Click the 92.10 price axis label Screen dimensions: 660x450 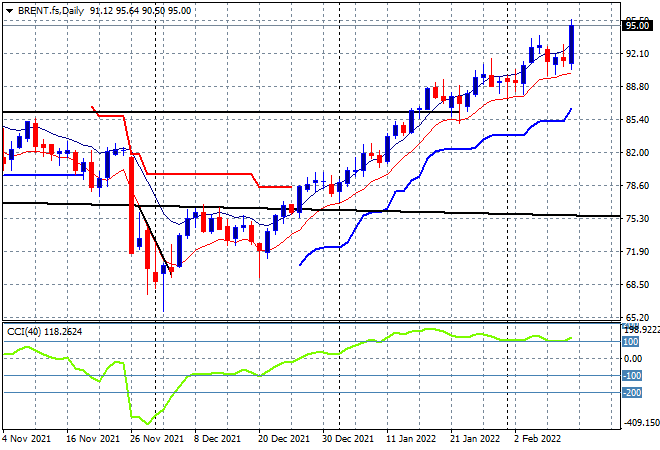click(x=637, y=53)
